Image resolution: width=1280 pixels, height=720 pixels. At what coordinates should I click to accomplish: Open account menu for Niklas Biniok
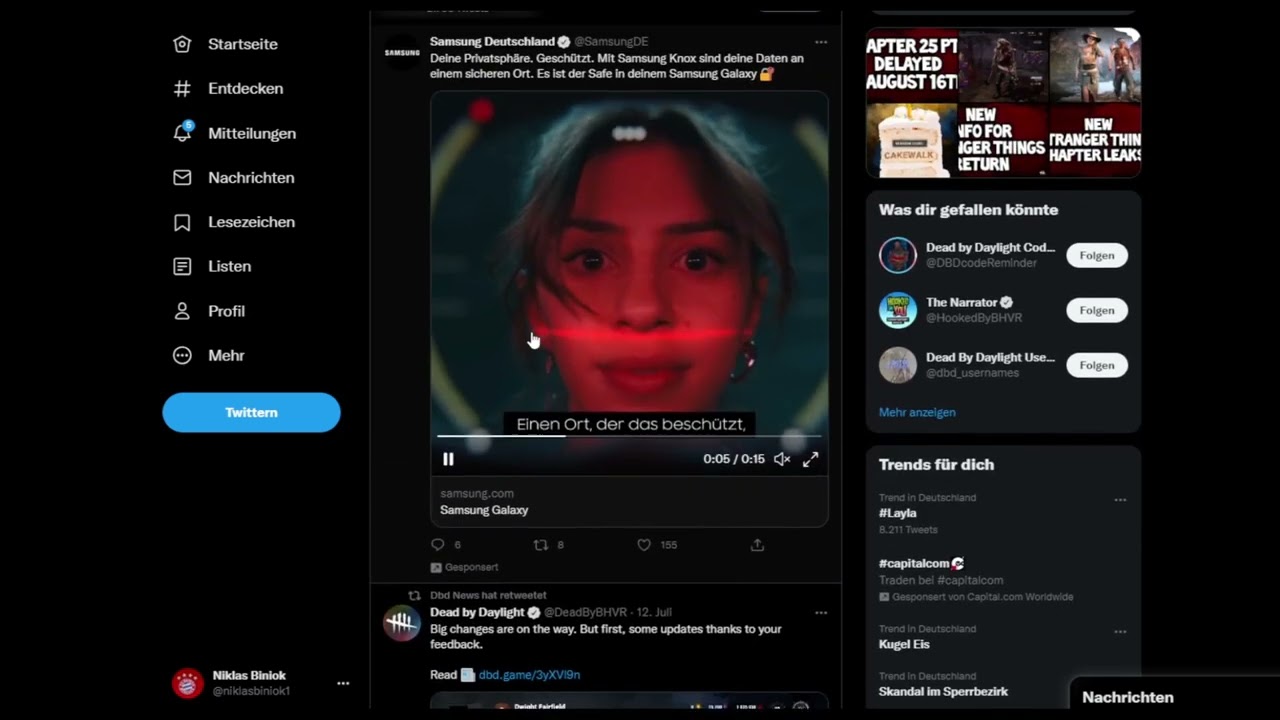pyautogui.click(x=343, y=683)
